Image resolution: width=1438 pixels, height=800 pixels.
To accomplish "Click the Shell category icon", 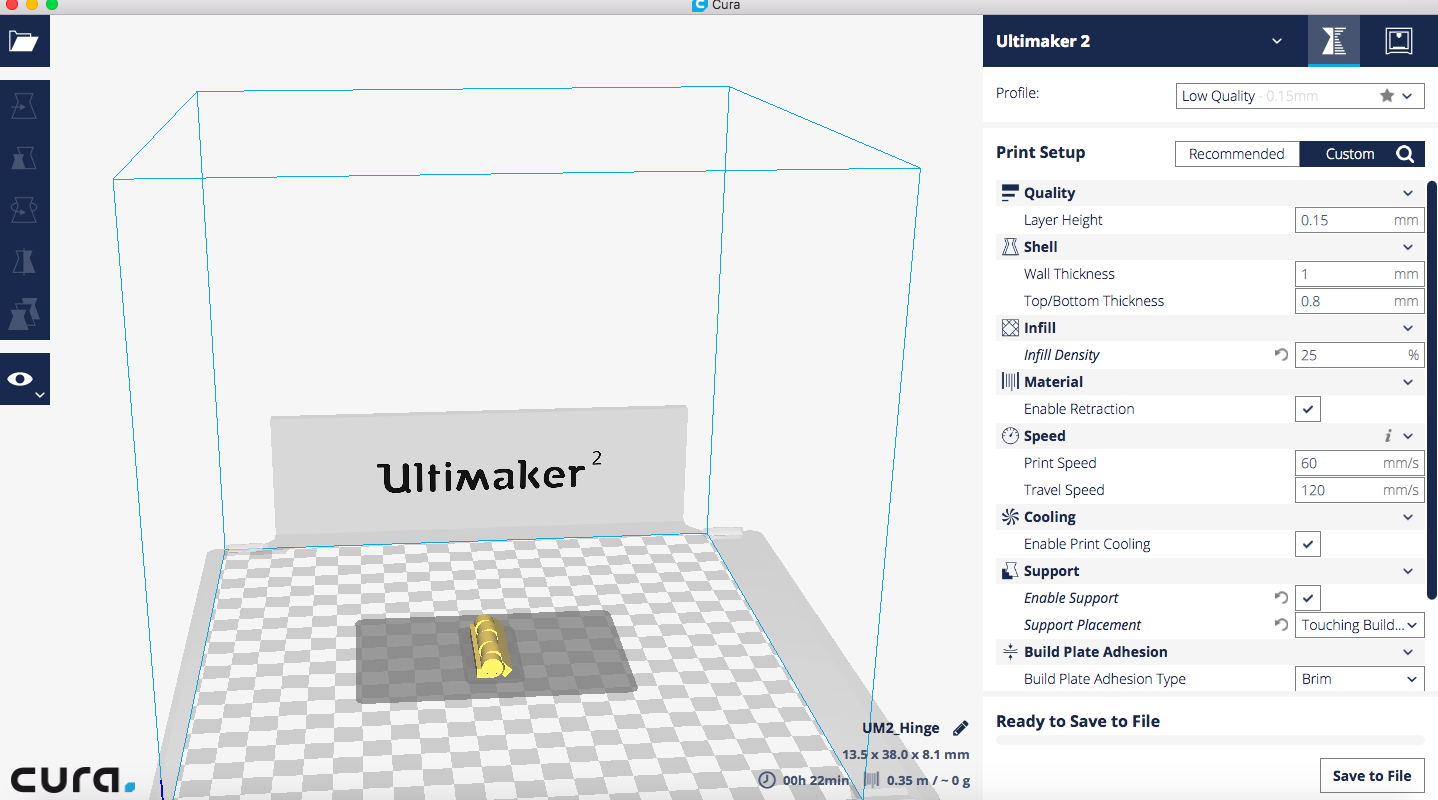I will (x=1009, y=247).
